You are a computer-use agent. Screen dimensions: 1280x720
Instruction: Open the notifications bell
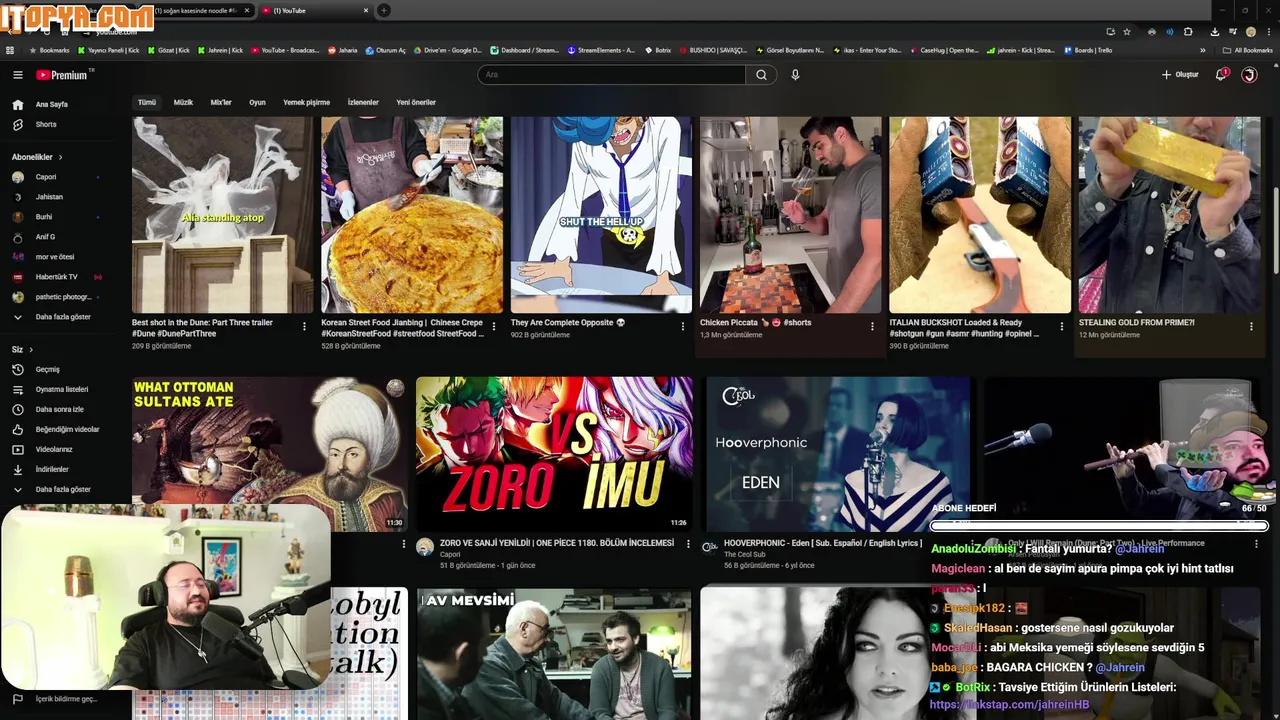pyautogui.click(x=1221, y=75)
